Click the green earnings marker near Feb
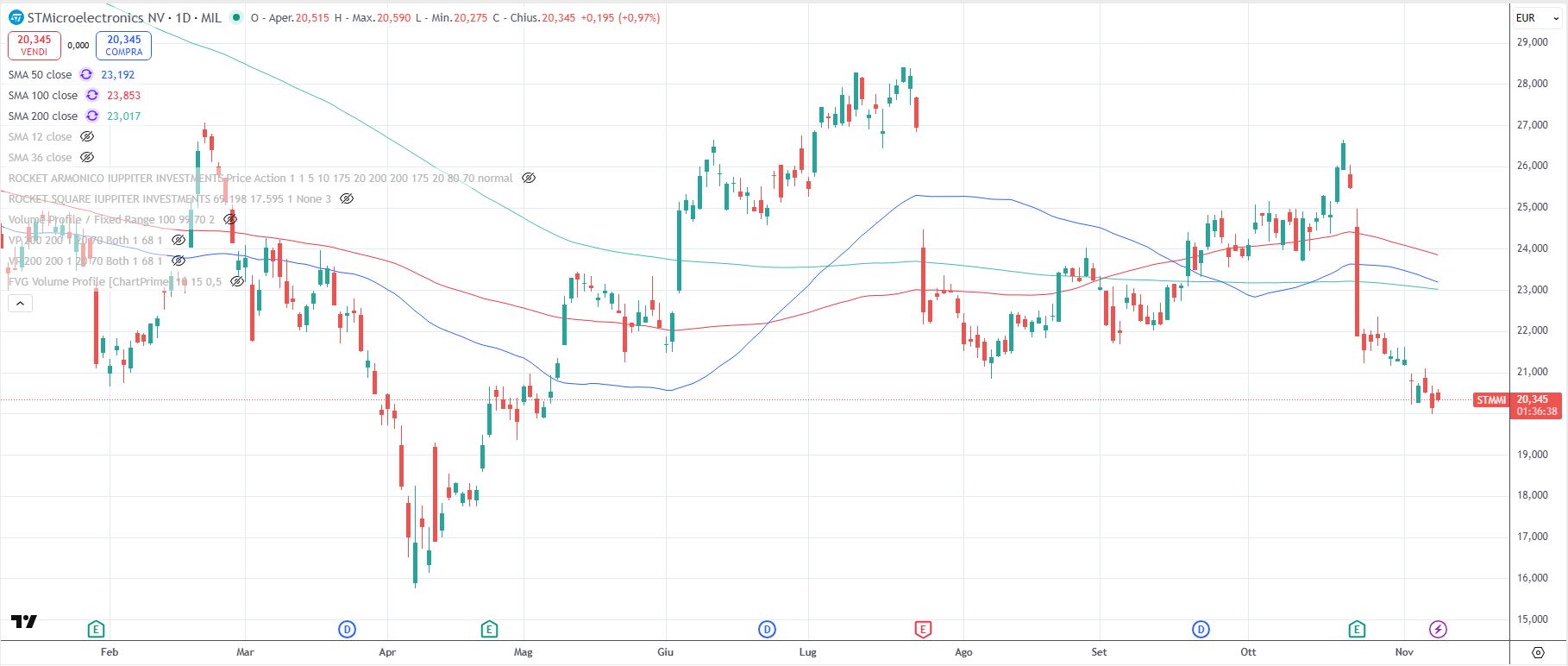Screen dimensions: 1568x666 [96, 629]
